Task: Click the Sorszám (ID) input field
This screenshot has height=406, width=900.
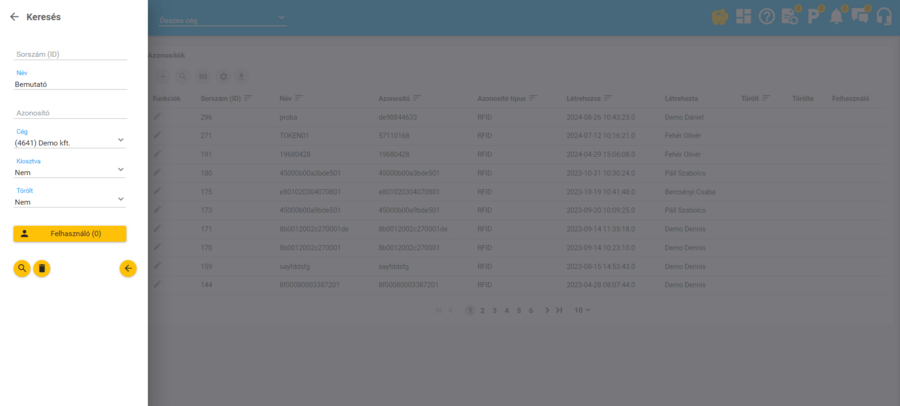Action: [70, 54]
